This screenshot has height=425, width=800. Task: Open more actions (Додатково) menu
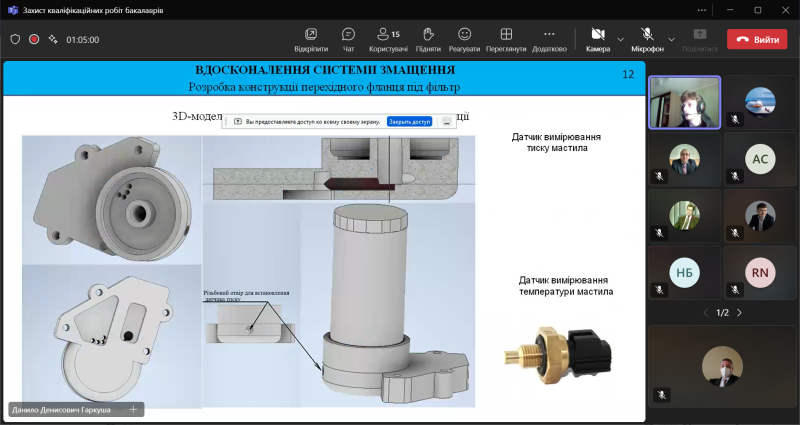[x=549, y=39]
